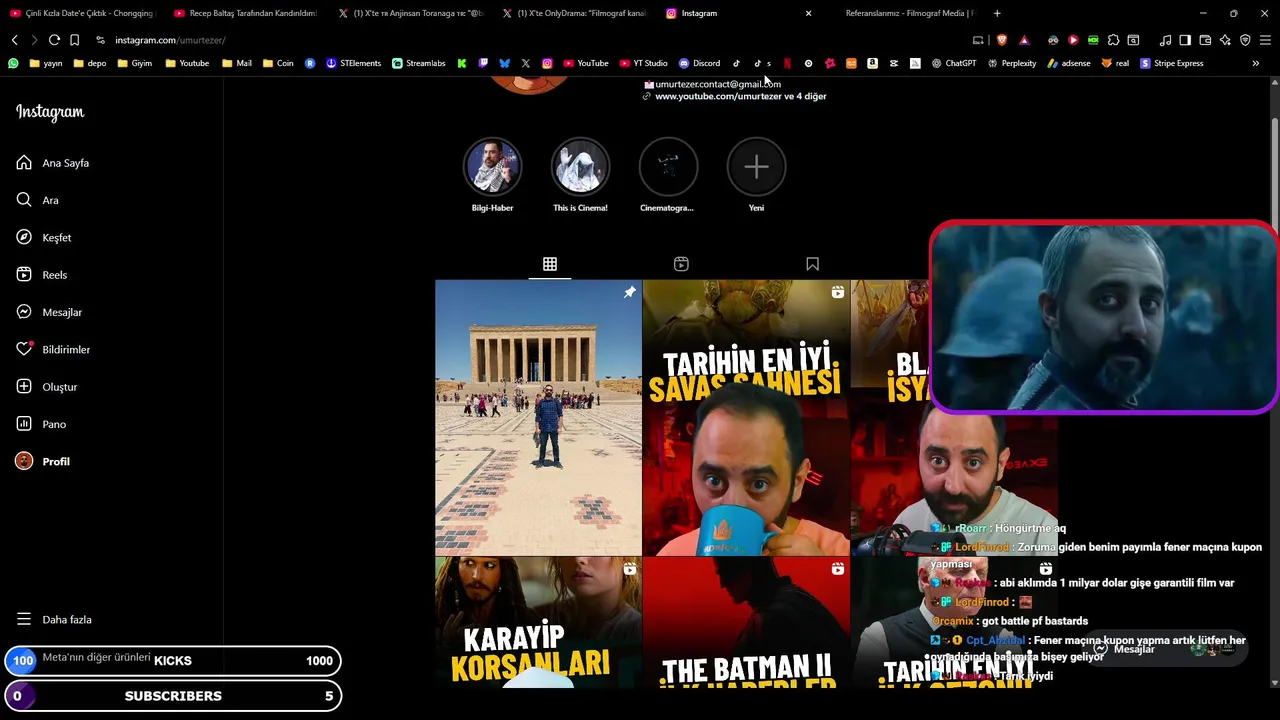Open the Coin bookmarks folder

click(x=278, y=63)
